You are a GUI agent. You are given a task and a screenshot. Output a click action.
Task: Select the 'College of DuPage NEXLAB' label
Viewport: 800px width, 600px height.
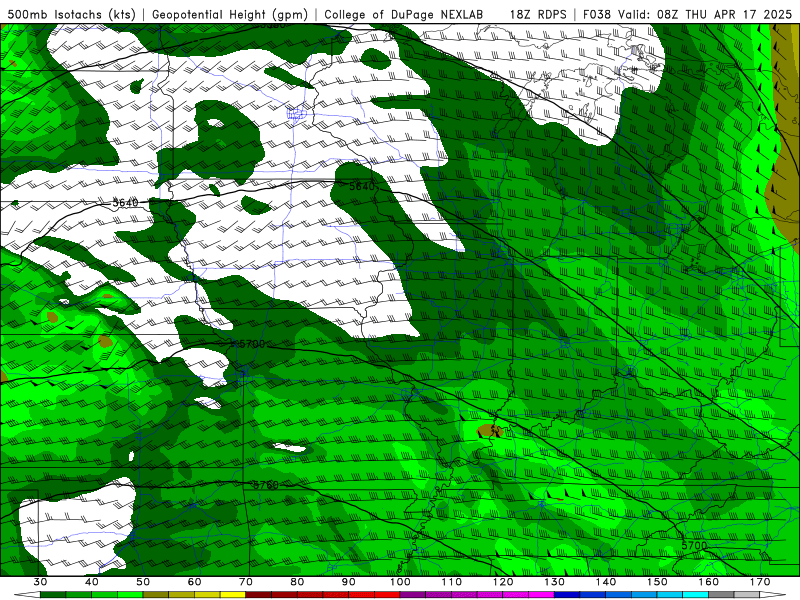(x=404, y=14)
